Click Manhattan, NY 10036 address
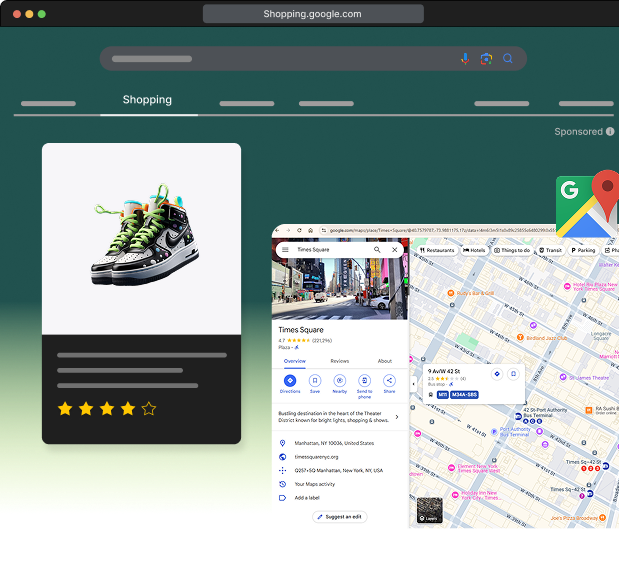The width and height of the screenshot is (619, 570). click(x=334, y=443)
